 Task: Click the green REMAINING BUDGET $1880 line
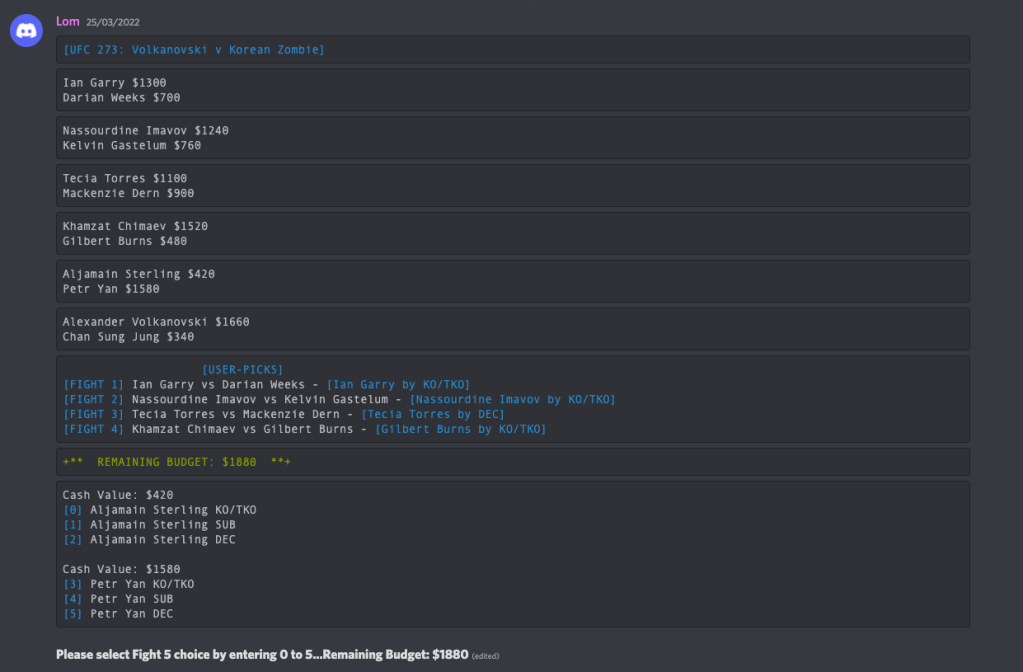[x=176, y=462]
